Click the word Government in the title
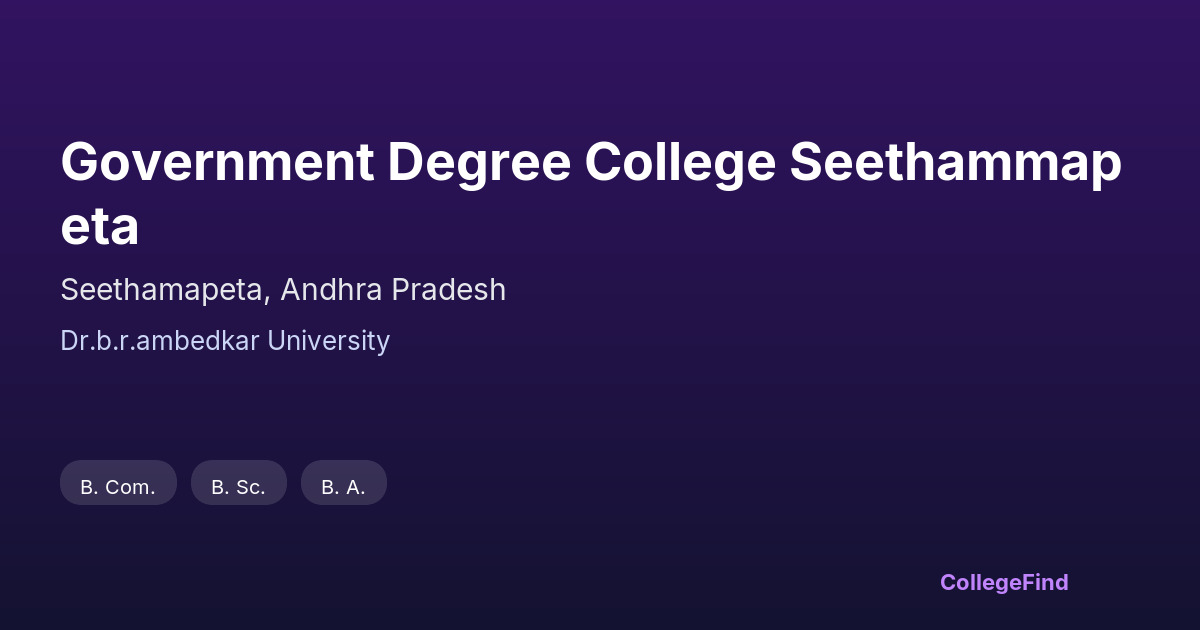This screenshot has width=1200, height=630. tap(216, 163)
